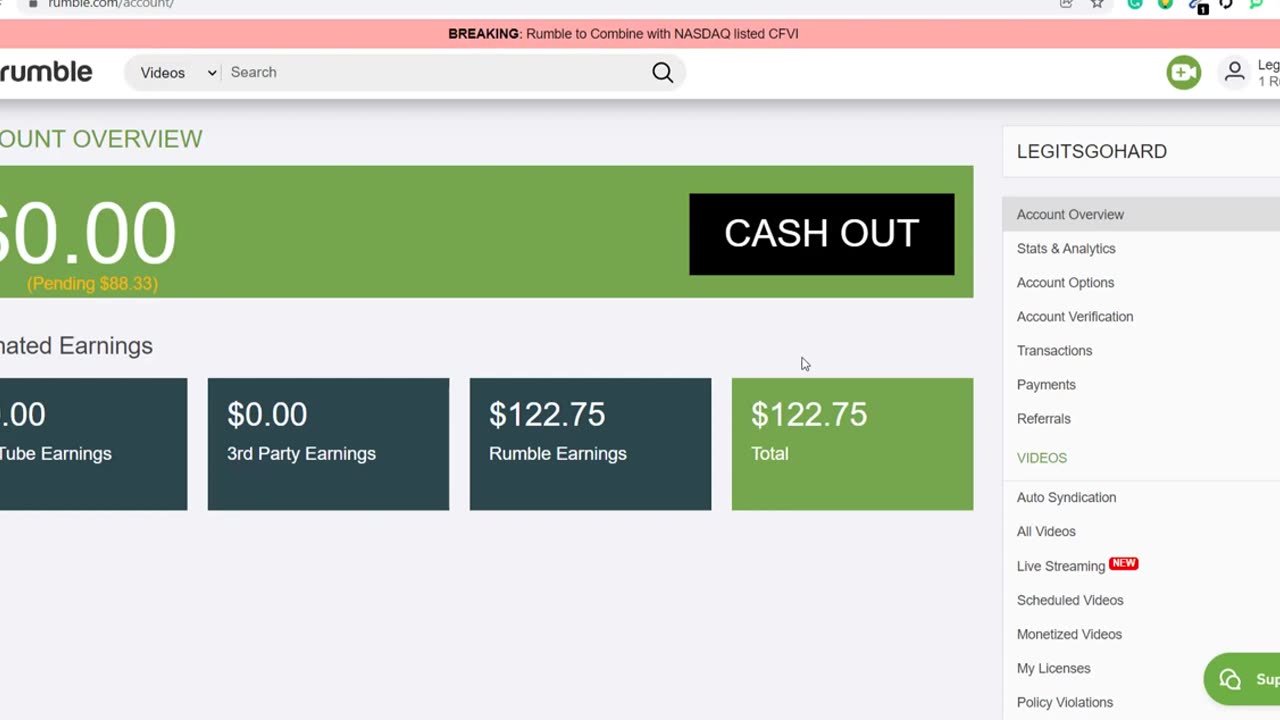
Task: Click the rumble logo
Action: [46, 72]
